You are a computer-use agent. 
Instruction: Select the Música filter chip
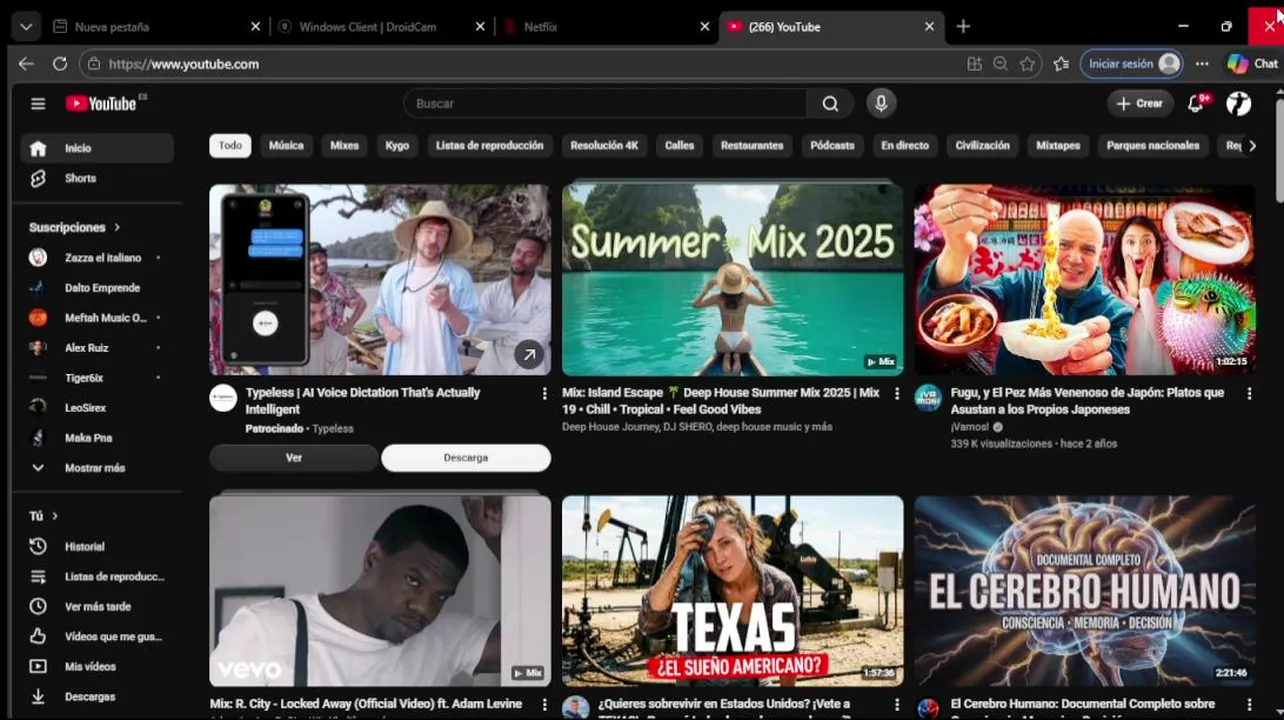(x=286, y=146)
